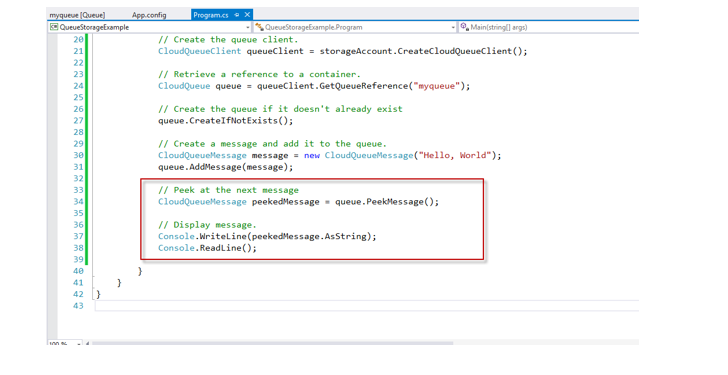Viewport: 728px width, 375px height.
Task: Click CreateCloudQueueClient() on line 21
Action: [x=461, y=51]
